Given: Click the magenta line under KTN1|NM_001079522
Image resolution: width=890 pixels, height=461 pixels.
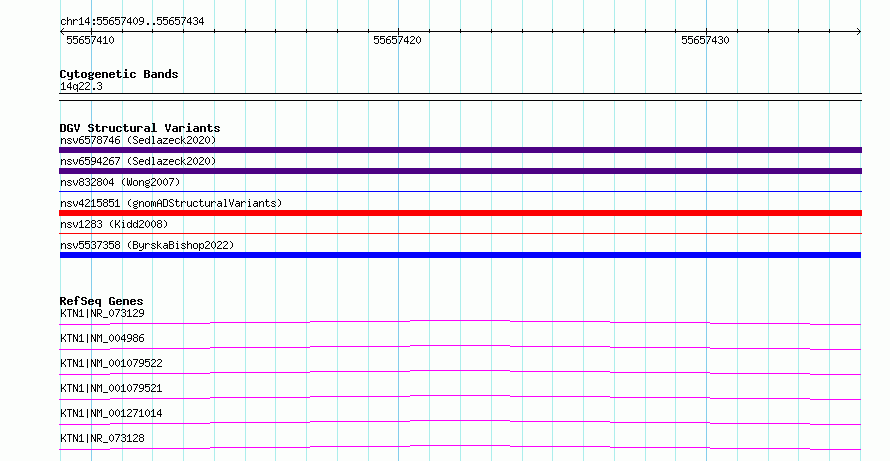Looking at the screenshot, I should [460, 372].
